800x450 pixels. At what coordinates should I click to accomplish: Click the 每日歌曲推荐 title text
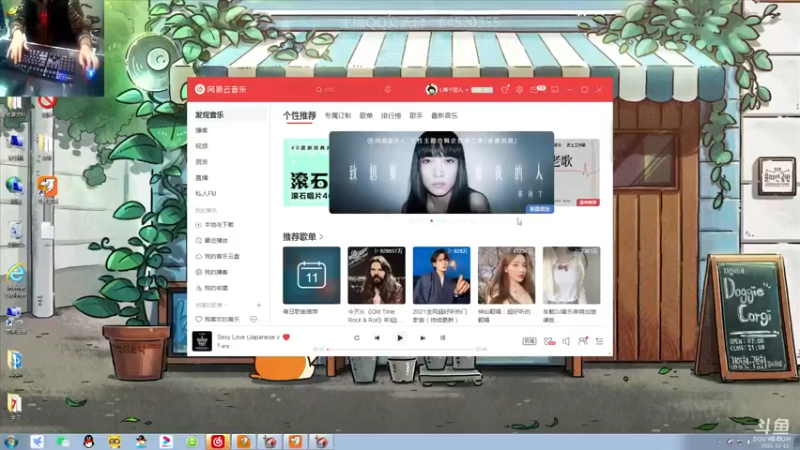click(301, 311)
